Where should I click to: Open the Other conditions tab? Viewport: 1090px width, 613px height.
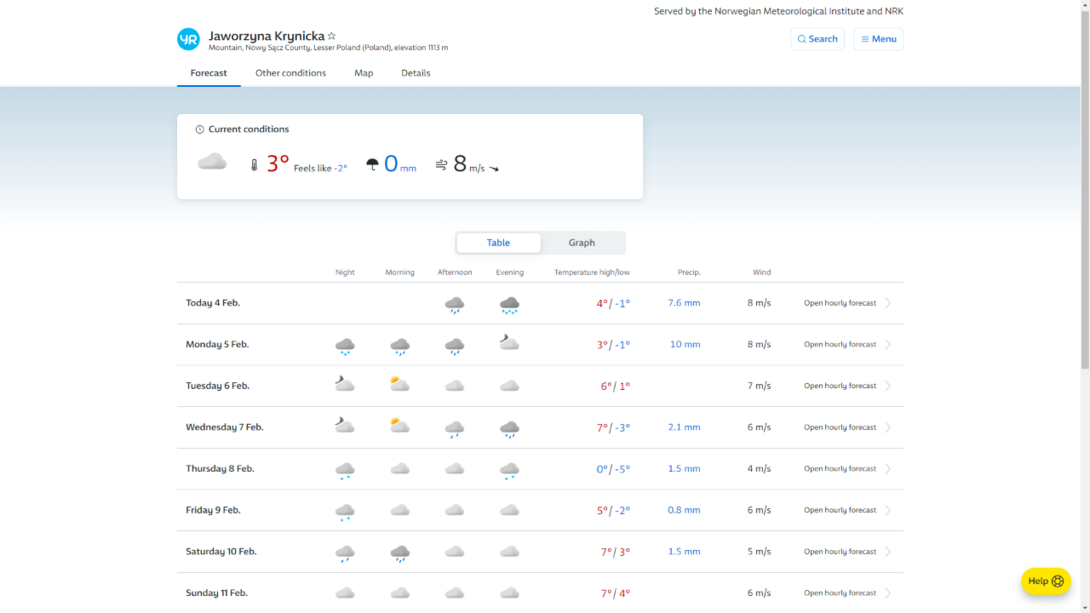point(291,73)
